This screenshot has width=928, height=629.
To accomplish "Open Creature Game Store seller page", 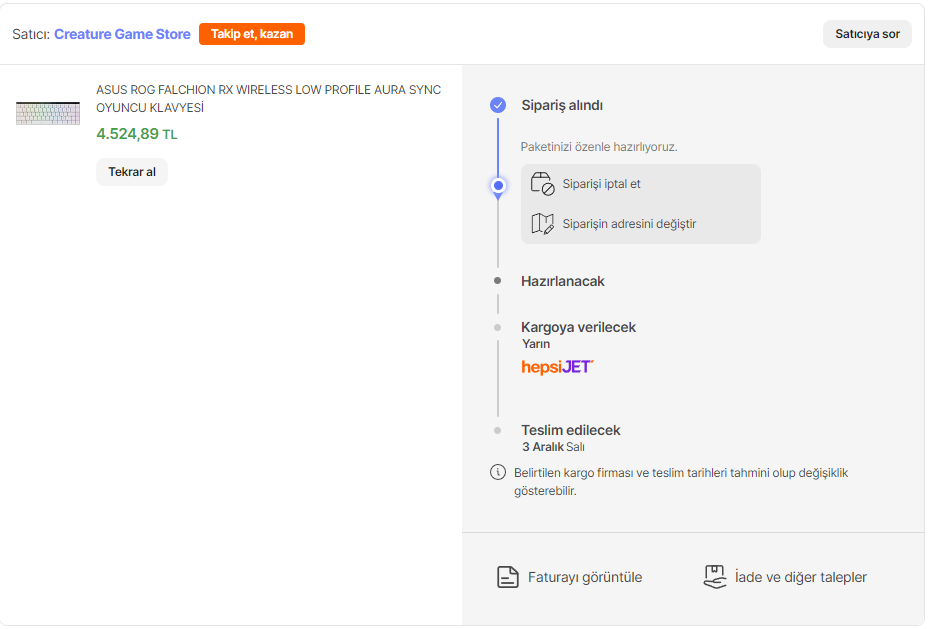I will [122, 34].
